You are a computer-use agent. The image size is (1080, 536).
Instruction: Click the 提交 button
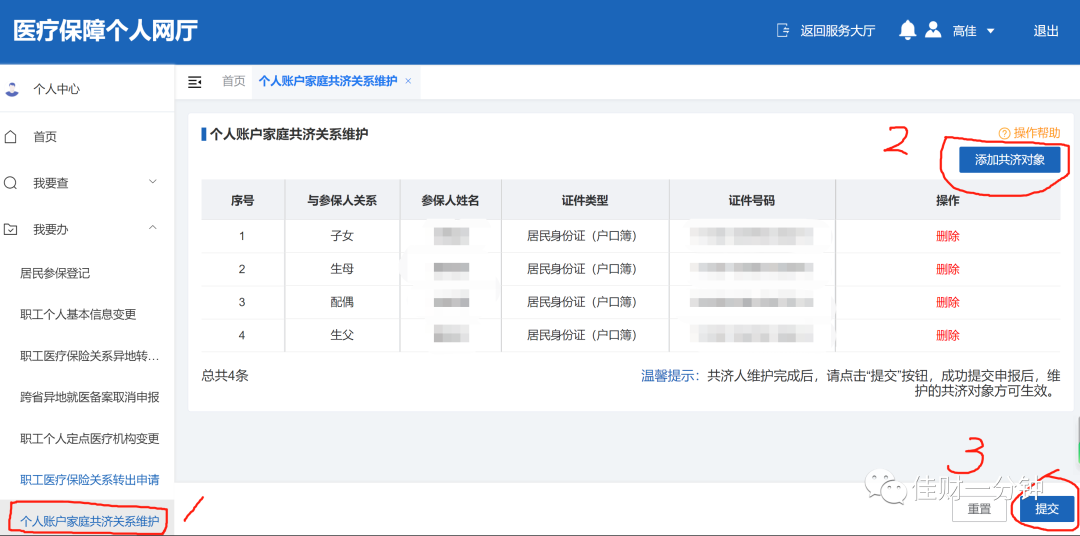(x=1048, y=509)
